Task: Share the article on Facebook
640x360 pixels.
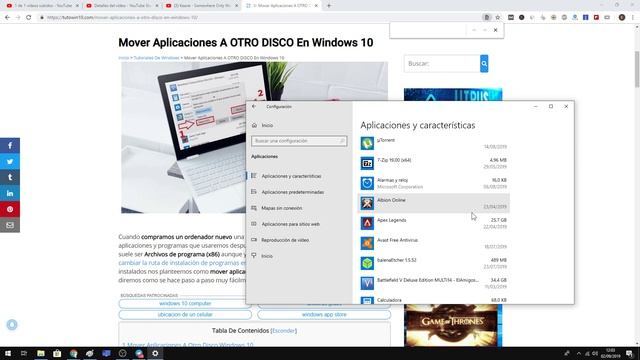Action: (10, 146)
